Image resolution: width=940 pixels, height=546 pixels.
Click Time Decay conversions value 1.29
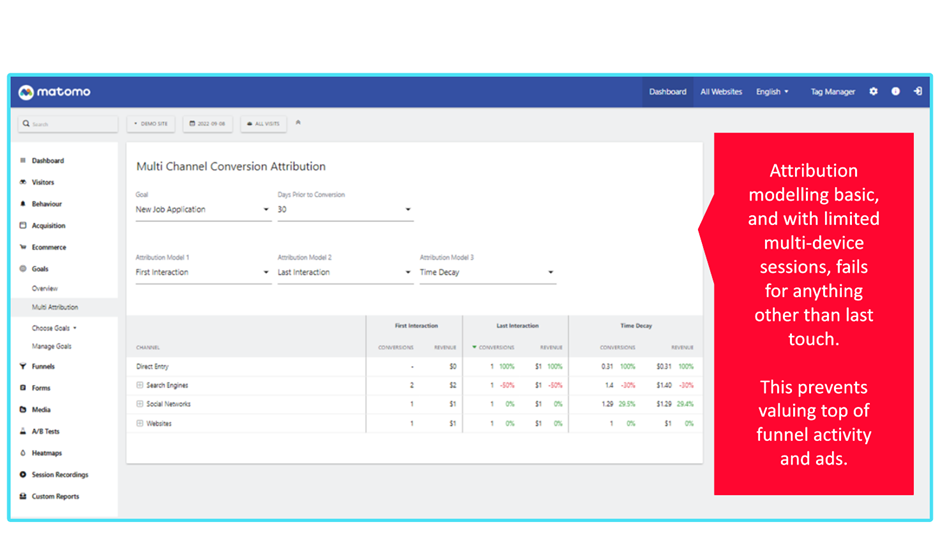pos(607,404)
